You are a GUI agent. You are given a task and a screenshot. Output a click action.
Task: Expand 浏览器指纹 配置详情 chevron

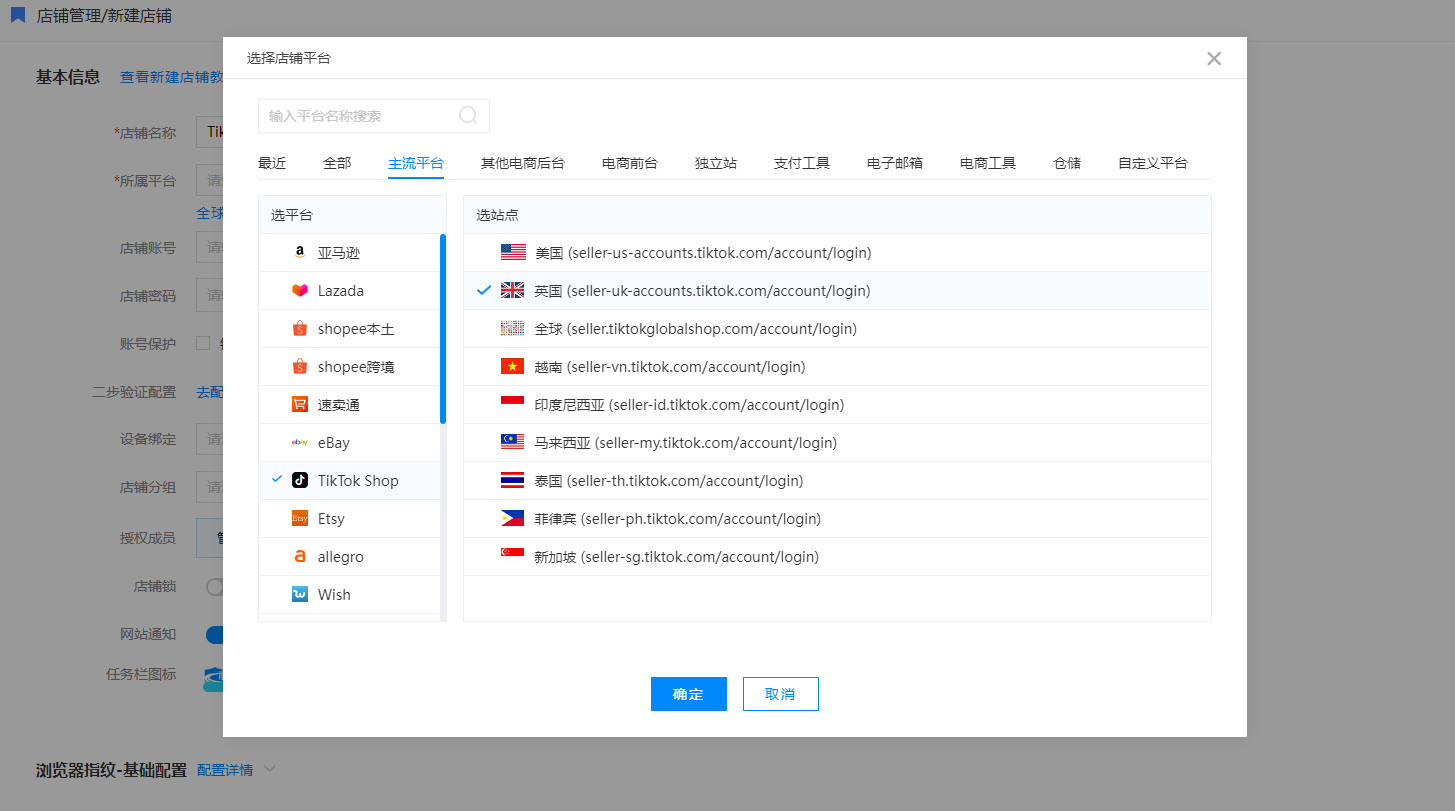(x=268, y=769)
